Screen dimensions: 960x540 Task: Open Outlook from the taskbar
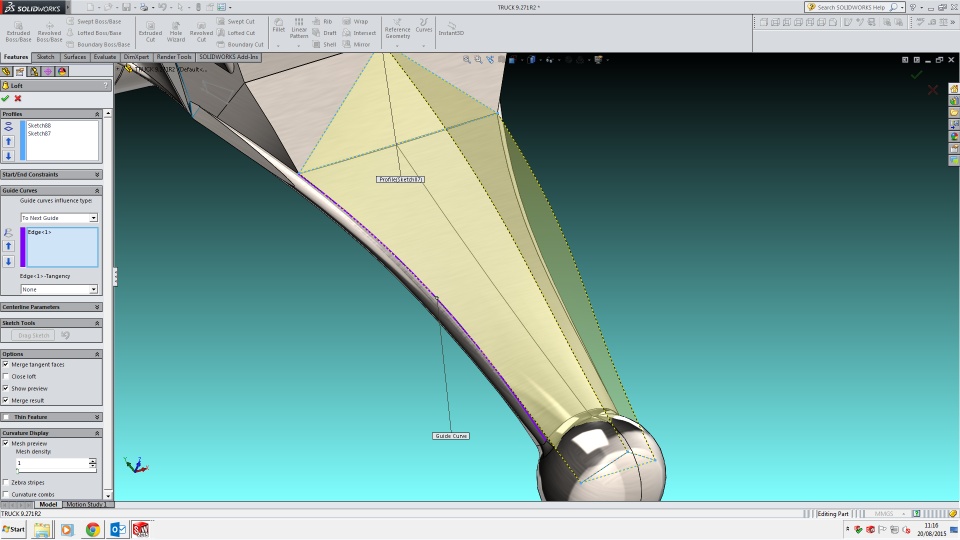coord(117,530)
